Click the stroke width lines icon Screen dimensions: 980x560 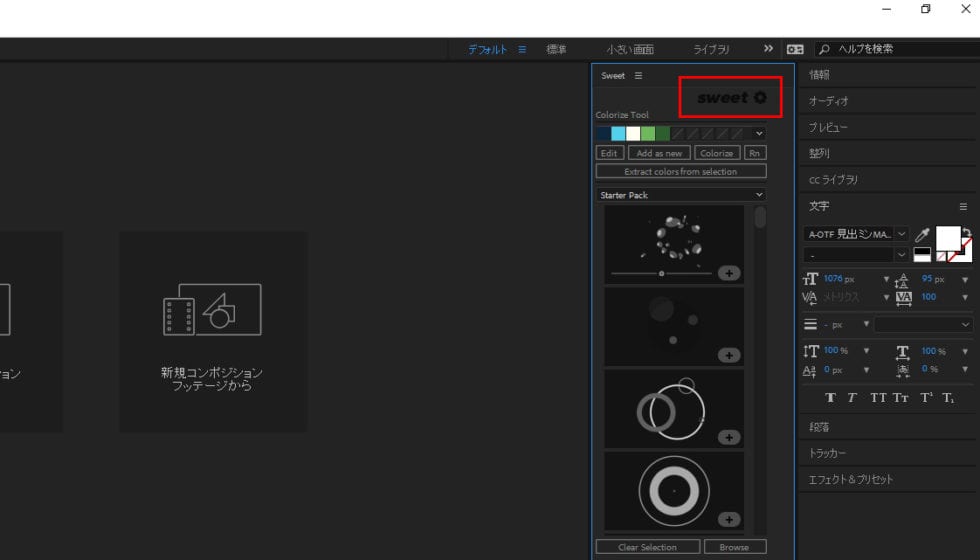(x=811, y=324)
